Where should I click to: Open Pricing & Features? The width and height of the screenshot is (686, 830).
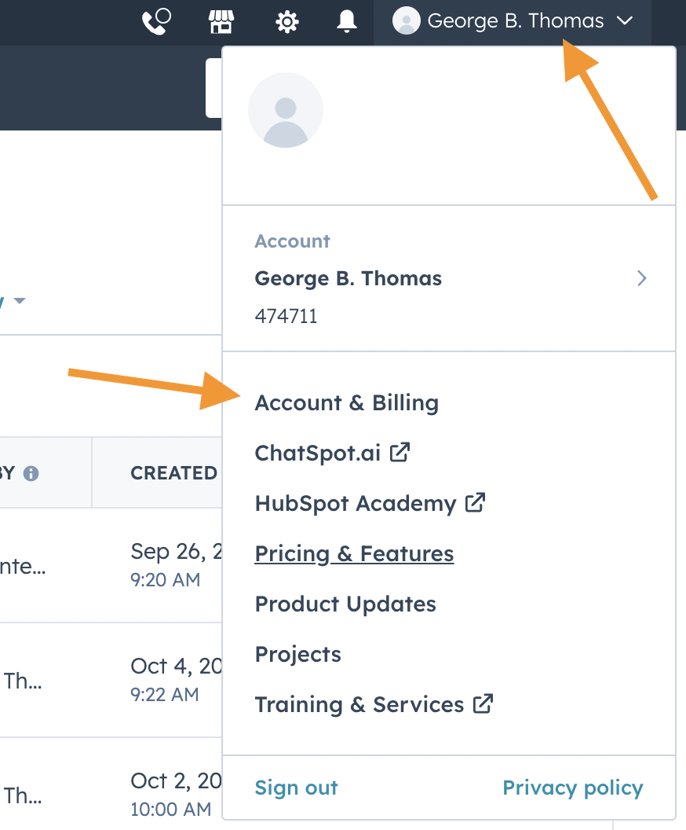point(354,553)
